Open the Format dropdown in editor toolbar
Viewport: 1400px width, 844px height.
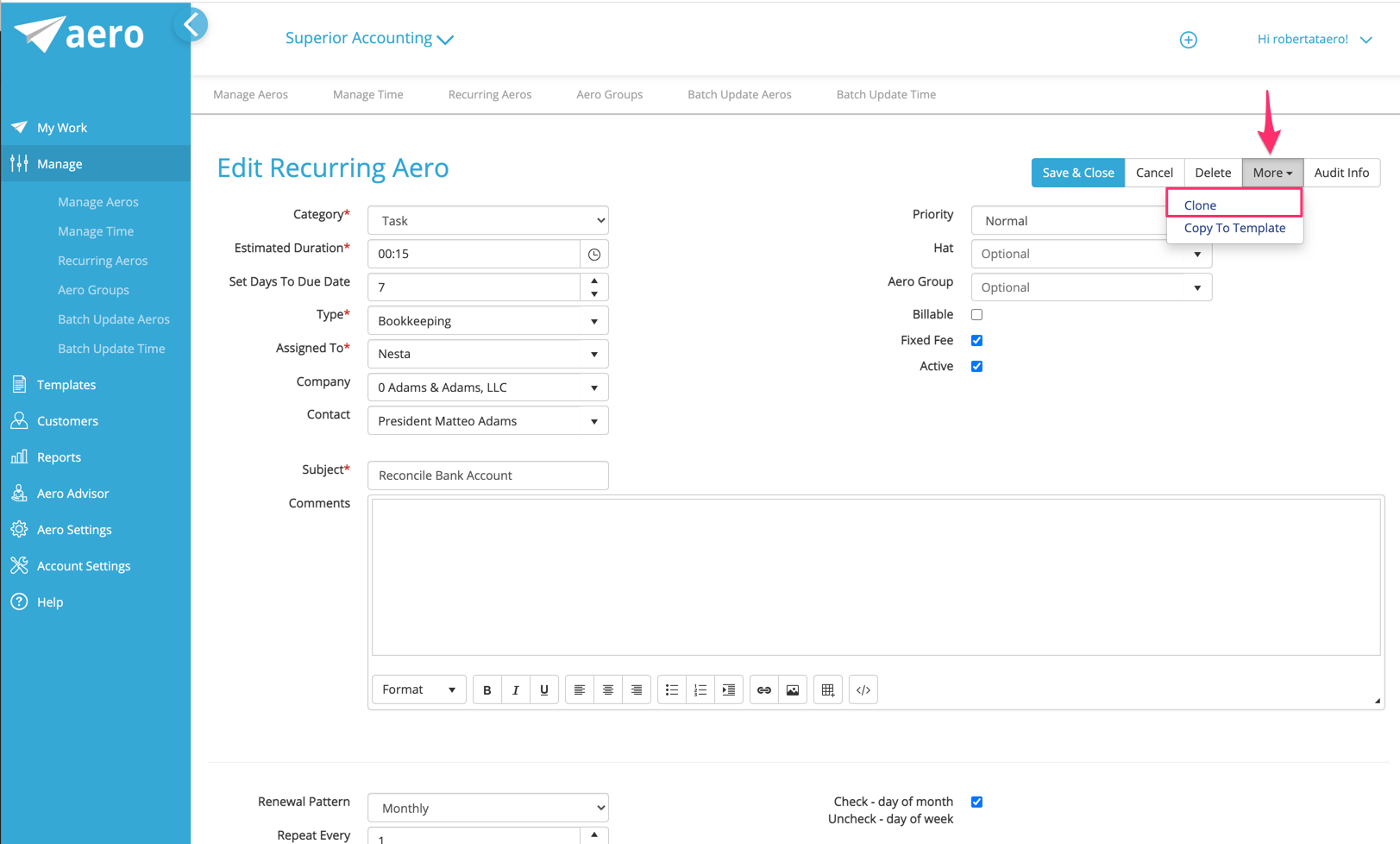coord(419,690)
